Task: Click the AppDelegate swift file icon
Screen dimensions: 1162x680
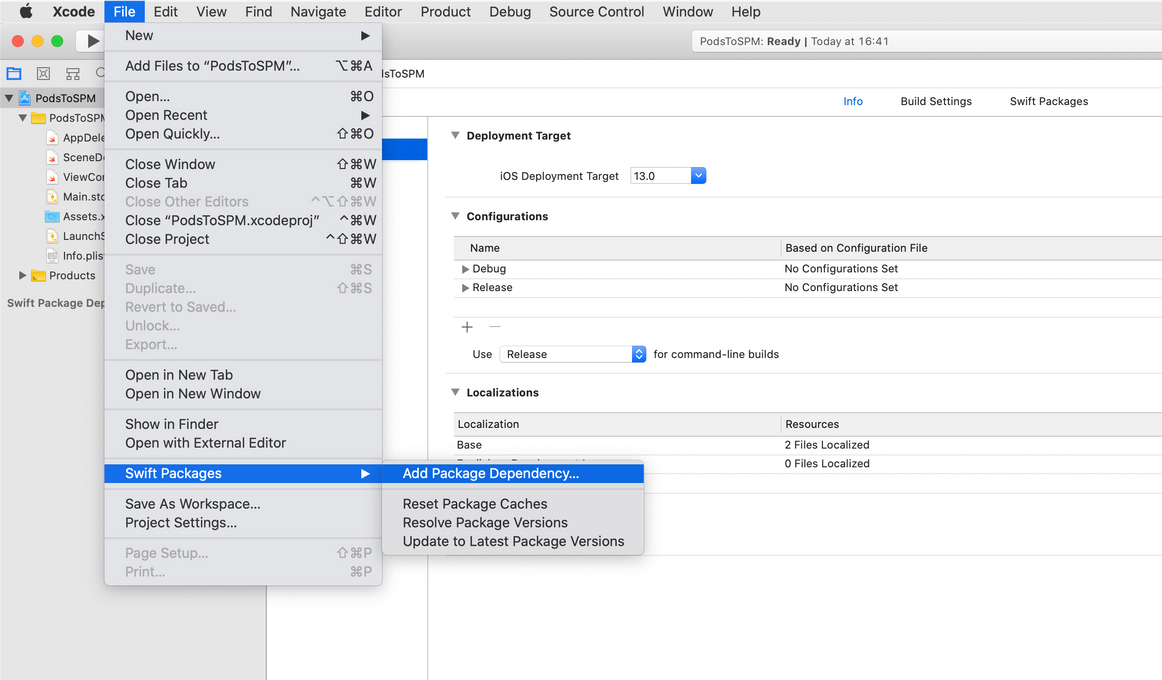Action: pos(52,138)
